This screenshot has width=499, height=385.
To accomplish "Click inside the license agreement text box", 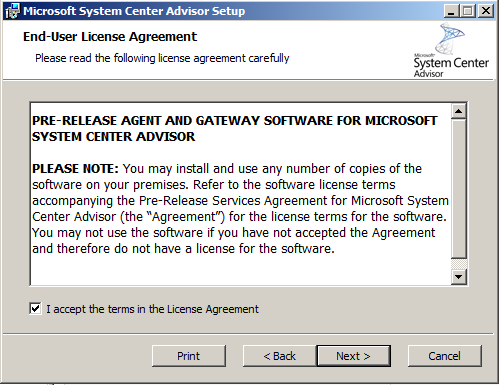I will tap(241, 194).
